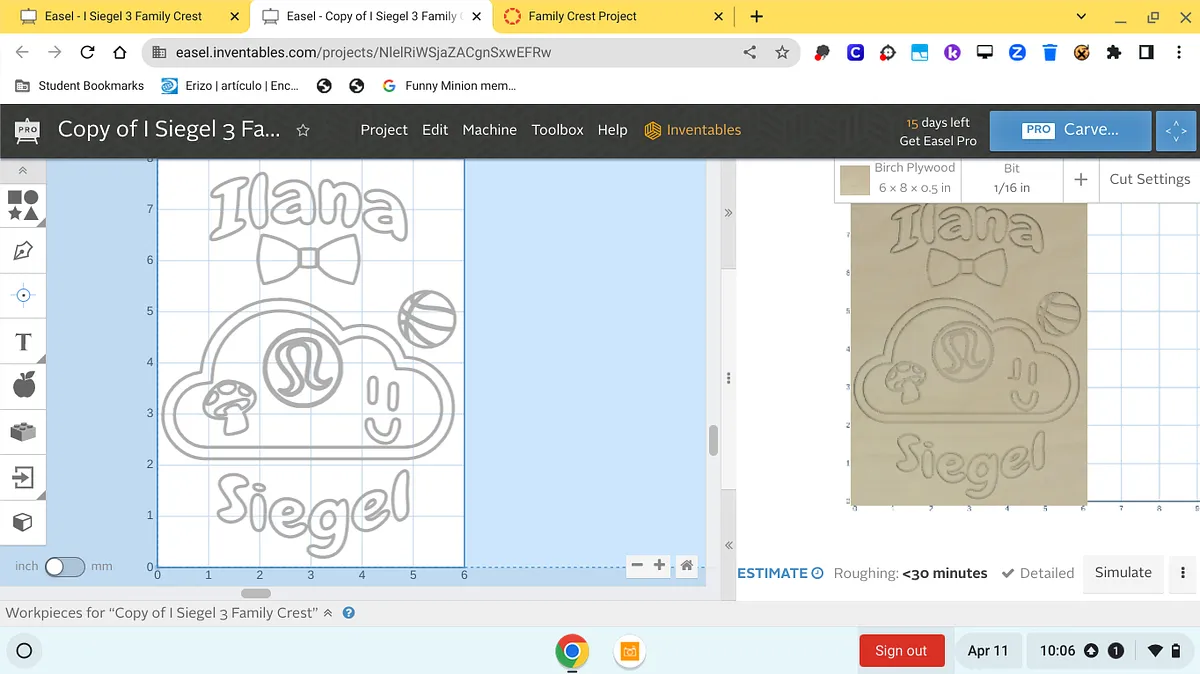Click the Sign out button
This screenshot has width=1200, height=674.
click(x=901, y=650)
